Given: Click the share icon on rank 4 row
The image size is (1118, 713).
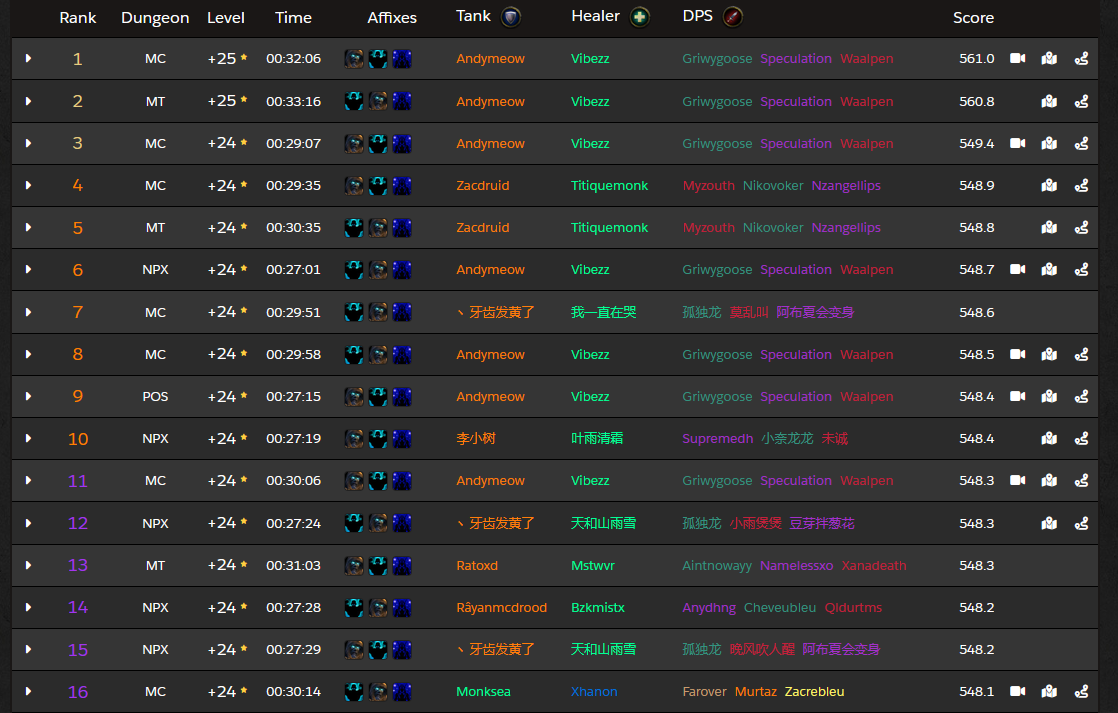Looking at the screenshot, I should [x=1082, y=185].
